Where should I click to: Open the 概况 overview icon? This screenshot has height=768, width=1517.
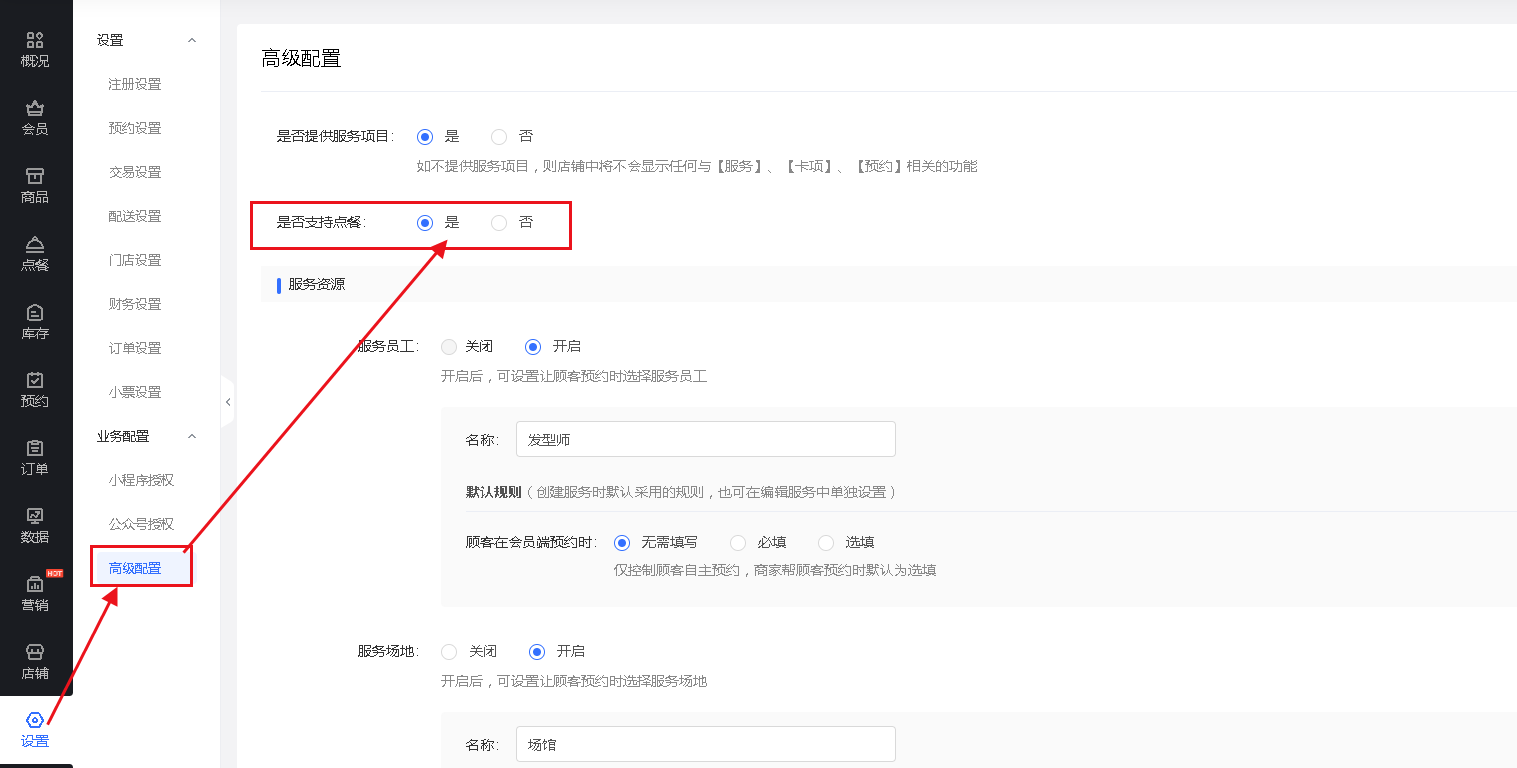(35, 40)
